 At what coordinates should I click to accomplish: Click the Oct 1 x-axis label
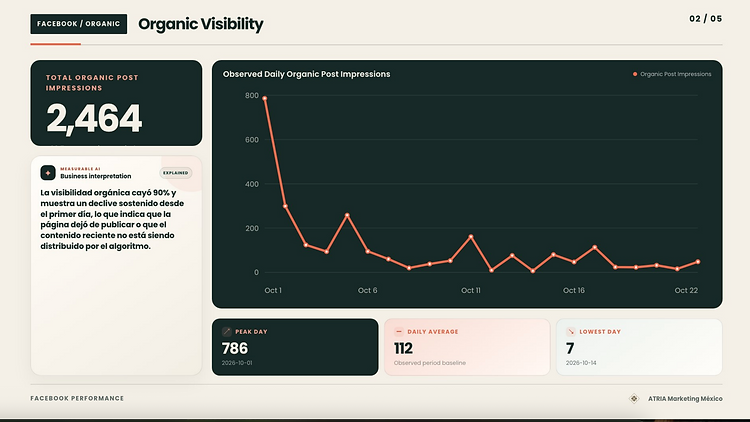[x=273, y=290]
